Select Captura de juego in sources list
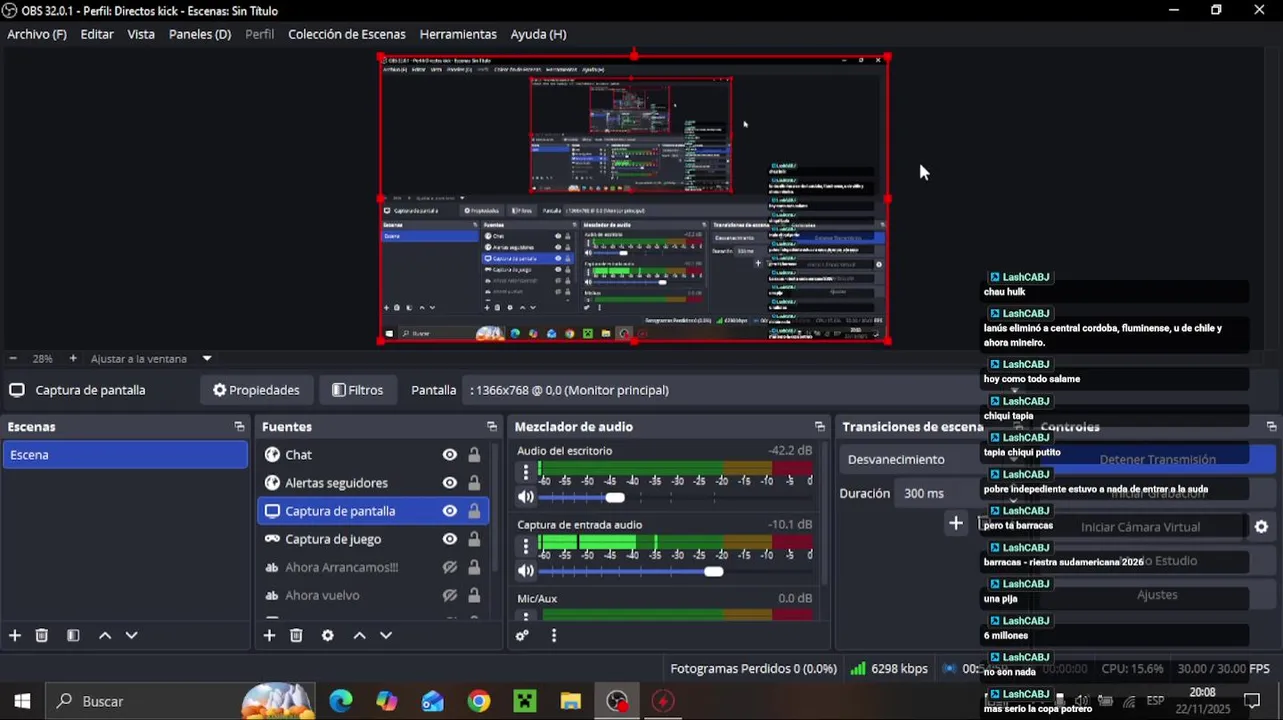Viewport: 1283px width, 720px height. pyautogui.click(x=333, y=539)
